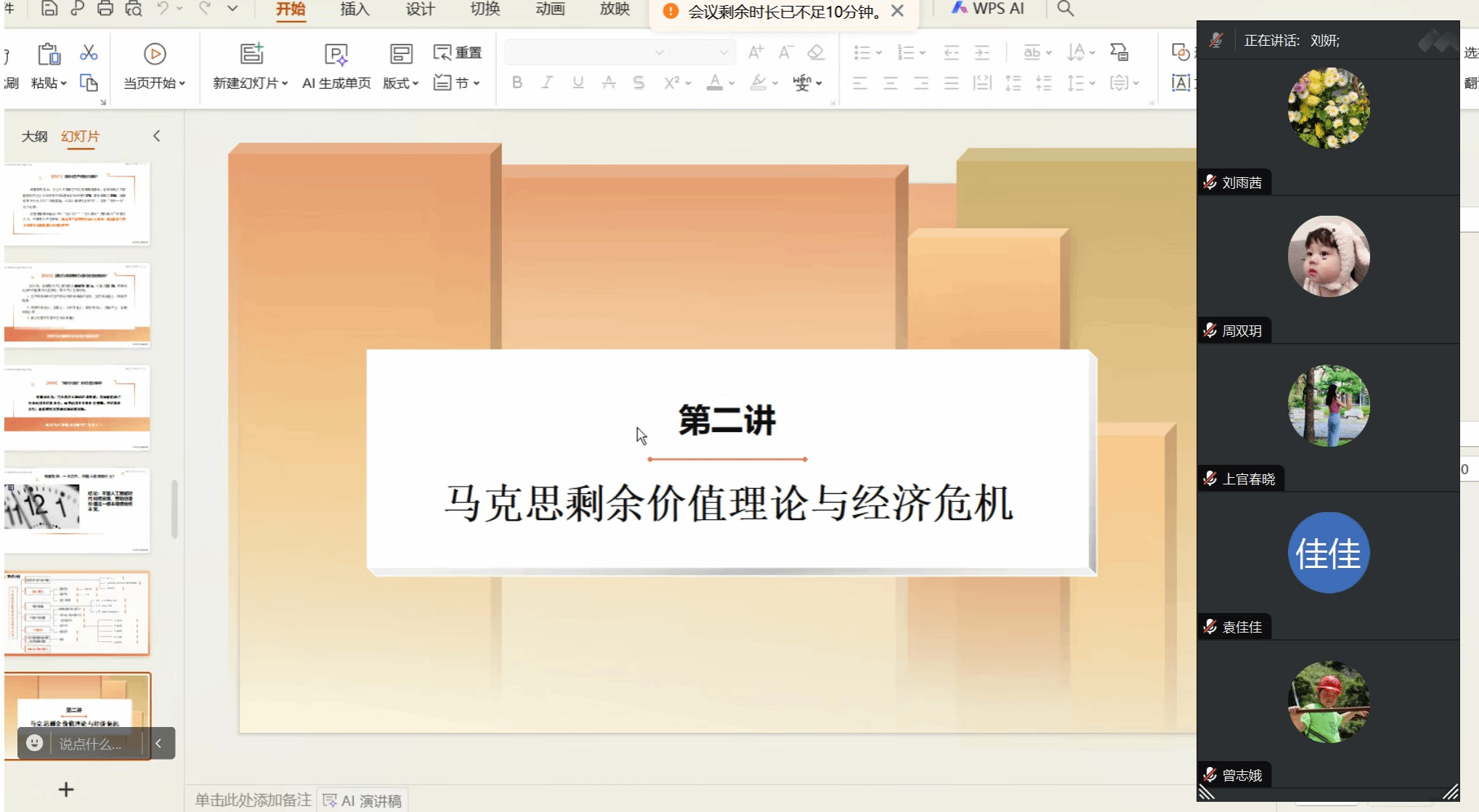Toggle bold formatting
The height and width of the screenshot is (812, 1479).
516,83
